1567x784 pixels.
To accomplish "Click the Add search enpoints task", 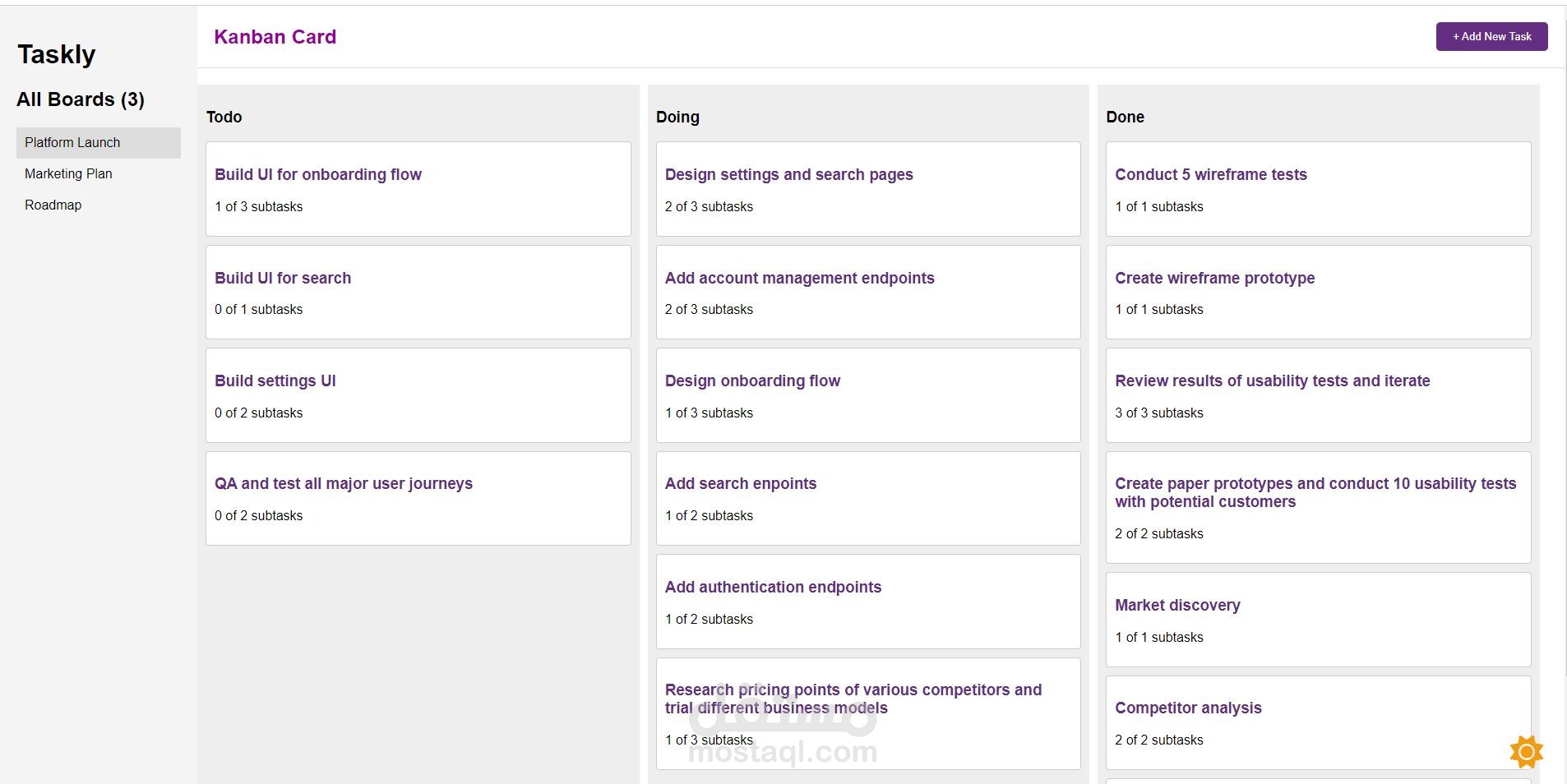I will [867, 498].
